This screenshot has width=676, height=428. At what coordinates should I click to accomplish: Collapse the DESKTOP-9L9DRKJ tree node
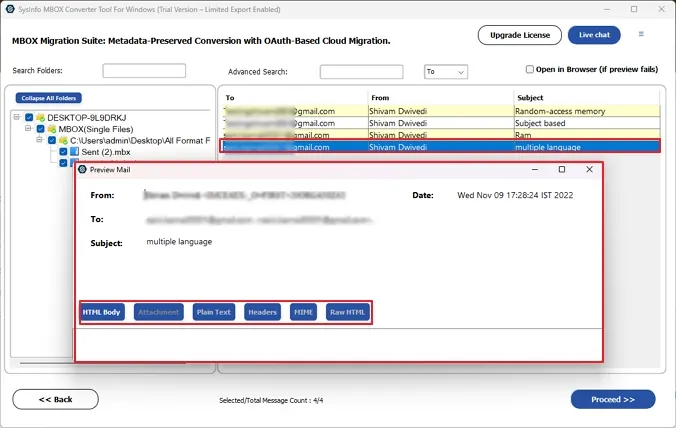[17, 117]
